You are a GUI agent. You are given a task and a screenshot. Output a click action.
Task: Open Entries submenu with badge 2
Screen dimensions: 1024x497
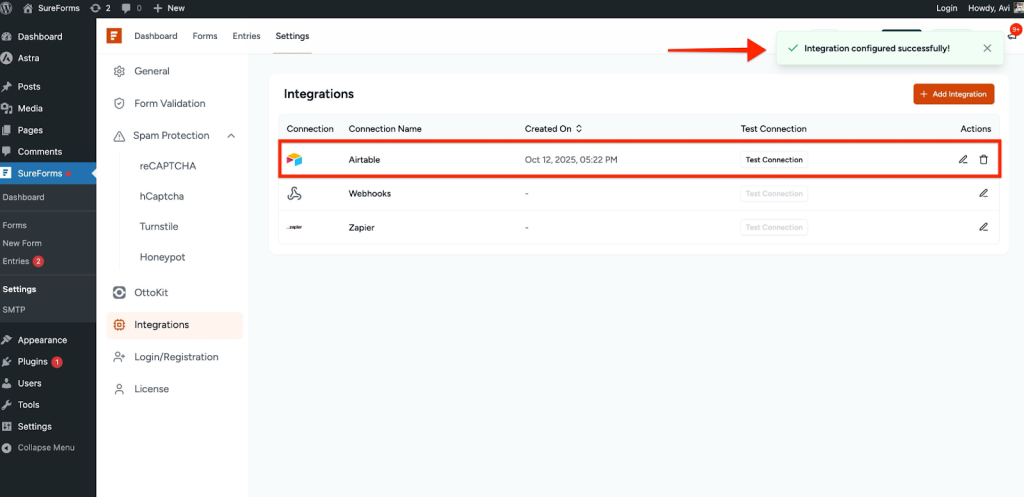click(x=22, y=261)
